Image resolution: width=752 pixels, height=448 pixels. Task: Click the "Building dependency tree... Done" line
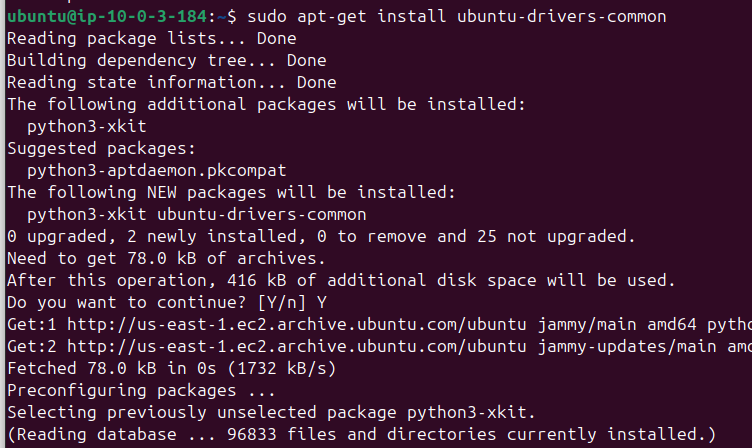tap(166, 61)
